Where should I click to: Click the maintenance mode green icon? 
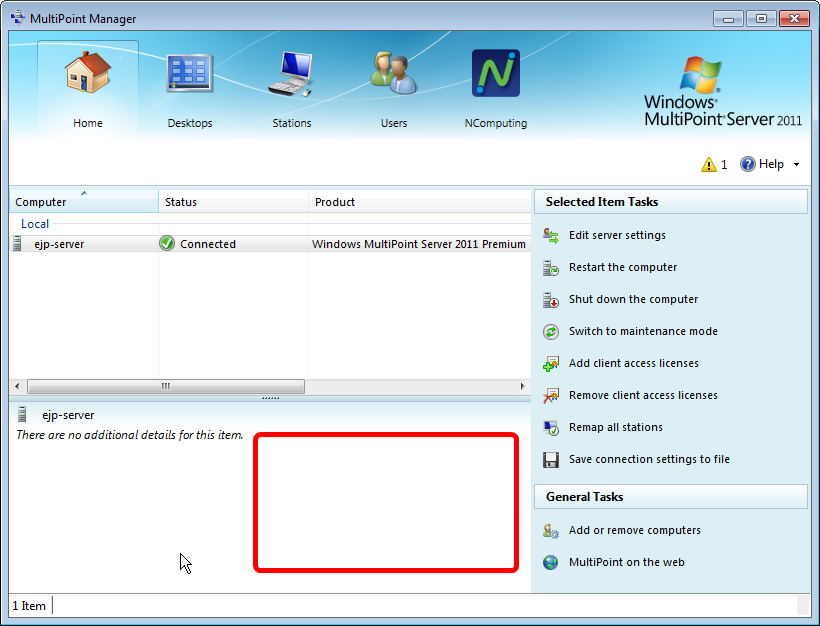coord(551,332)
